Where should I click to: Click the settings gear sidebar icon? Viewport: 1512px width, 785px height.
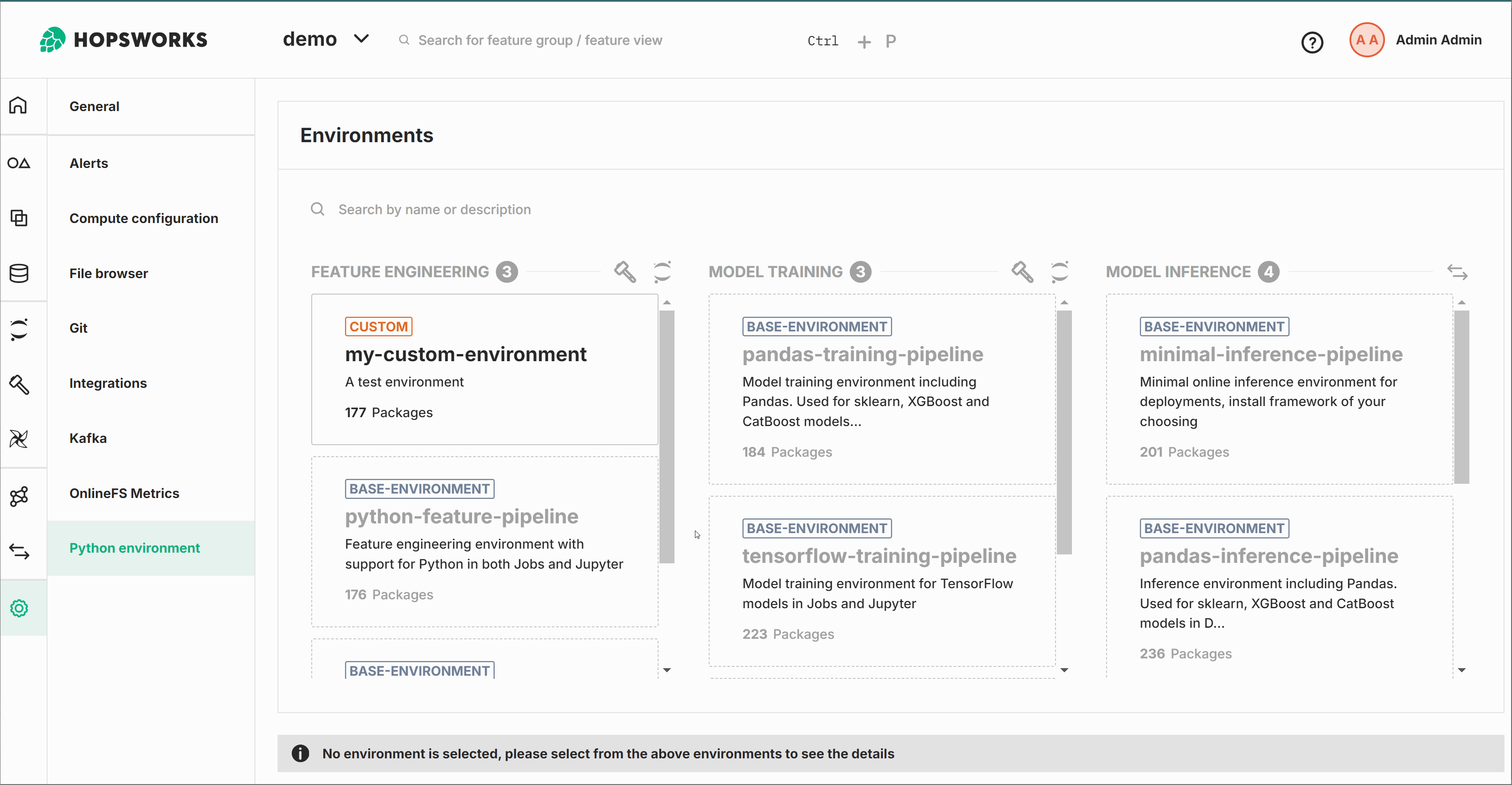pyautogui.click(x=19, y=608)
